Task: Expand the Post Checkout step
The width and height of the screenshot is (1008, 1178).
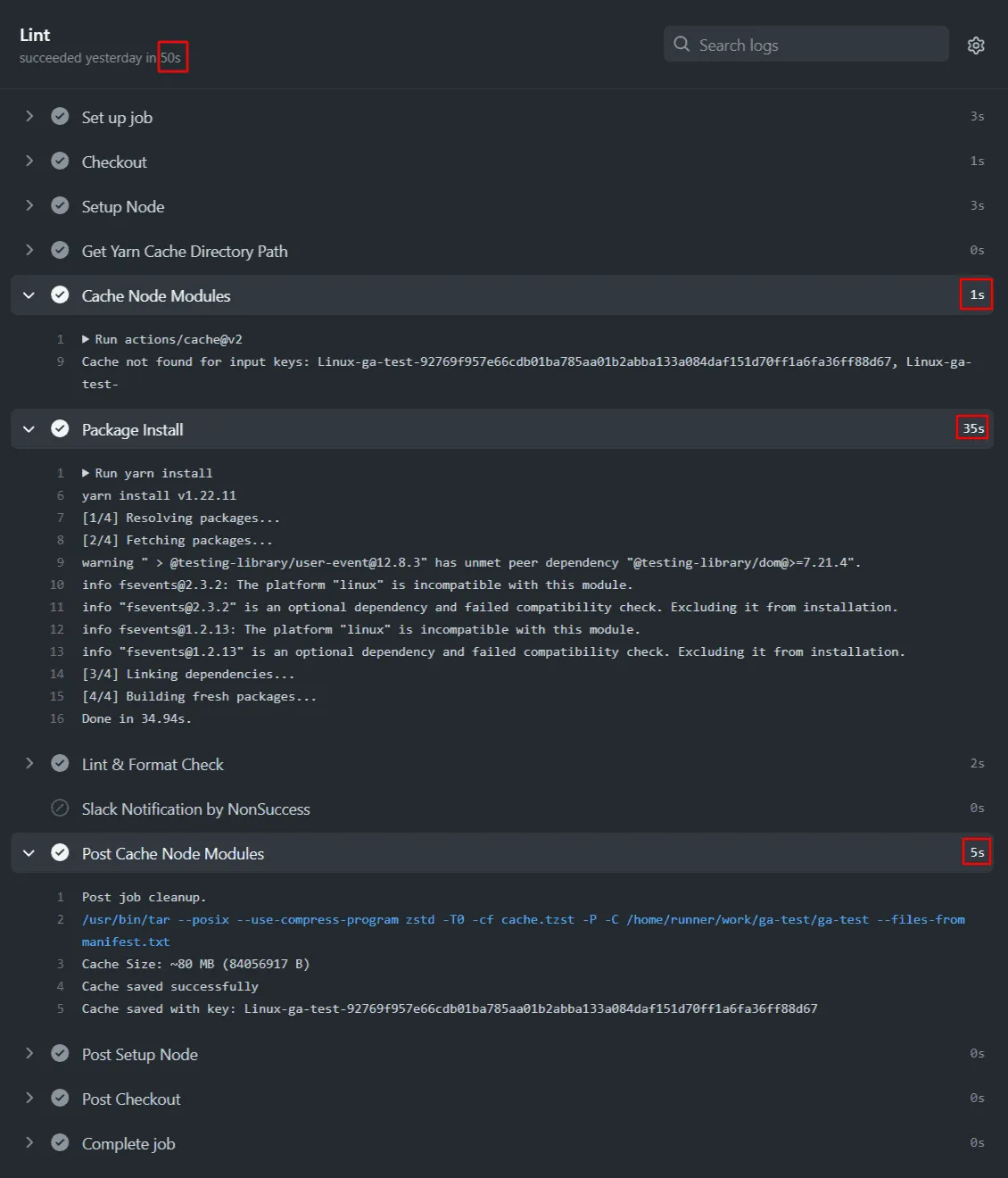Action: [x=29, y=1099]
